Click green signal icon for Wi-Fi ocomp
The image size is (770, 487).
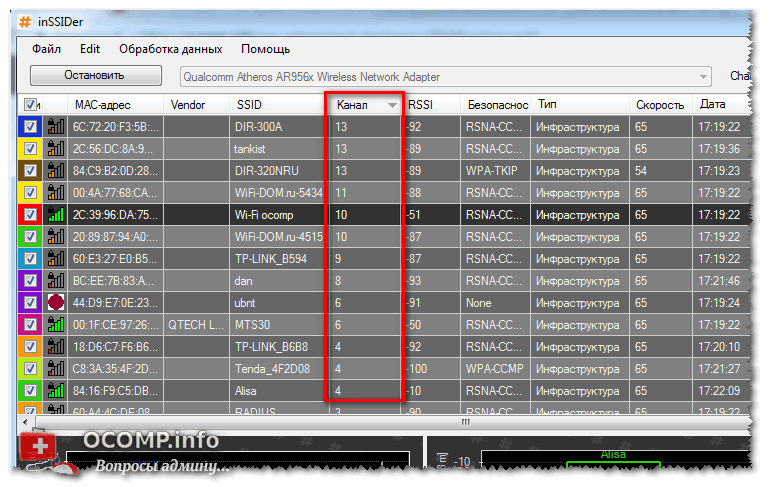tap(55, 215)
